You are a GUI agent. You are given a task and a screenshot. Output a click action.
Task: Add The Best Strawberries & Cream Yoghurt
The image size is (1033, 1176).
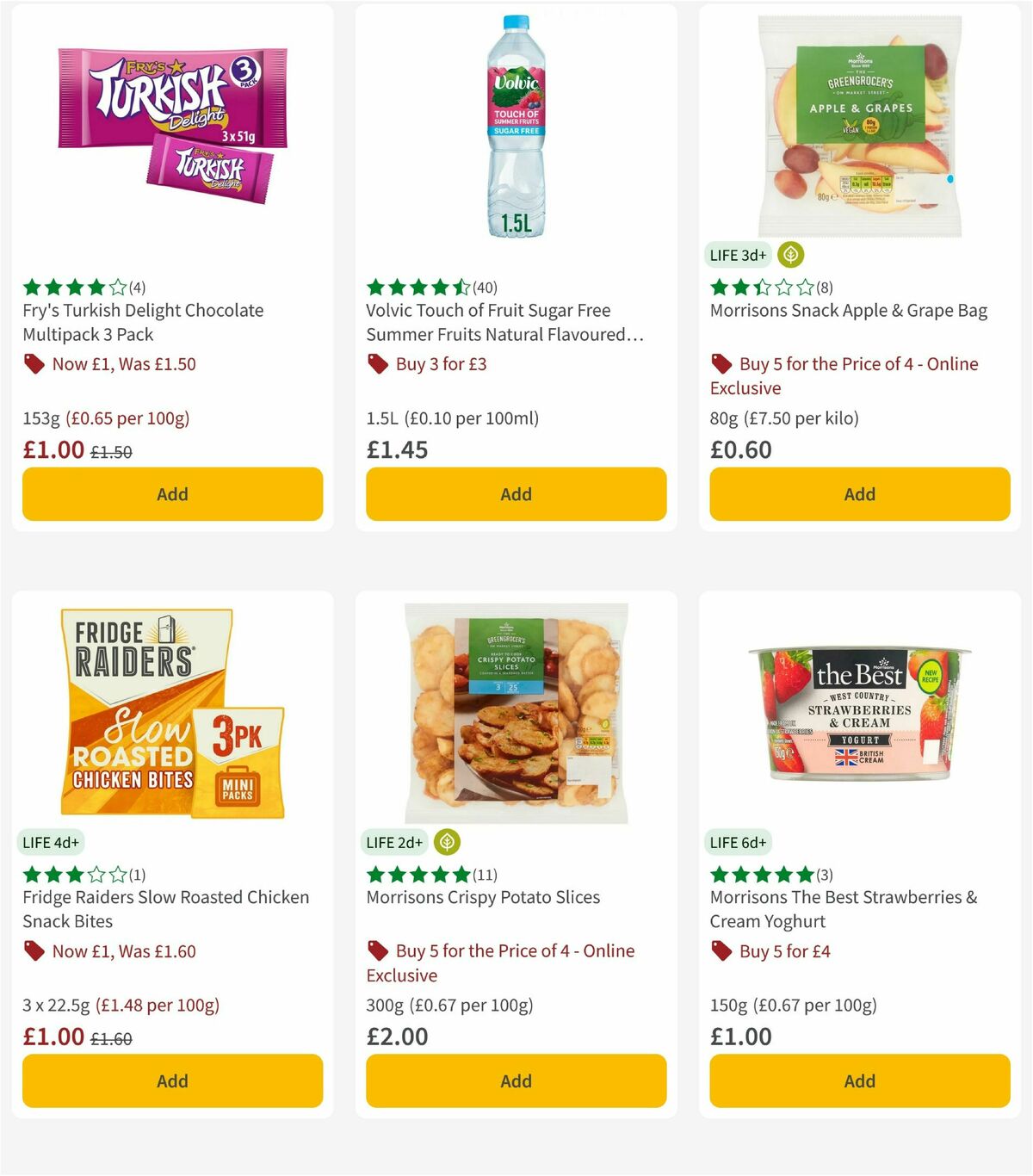click(859, 1081)
